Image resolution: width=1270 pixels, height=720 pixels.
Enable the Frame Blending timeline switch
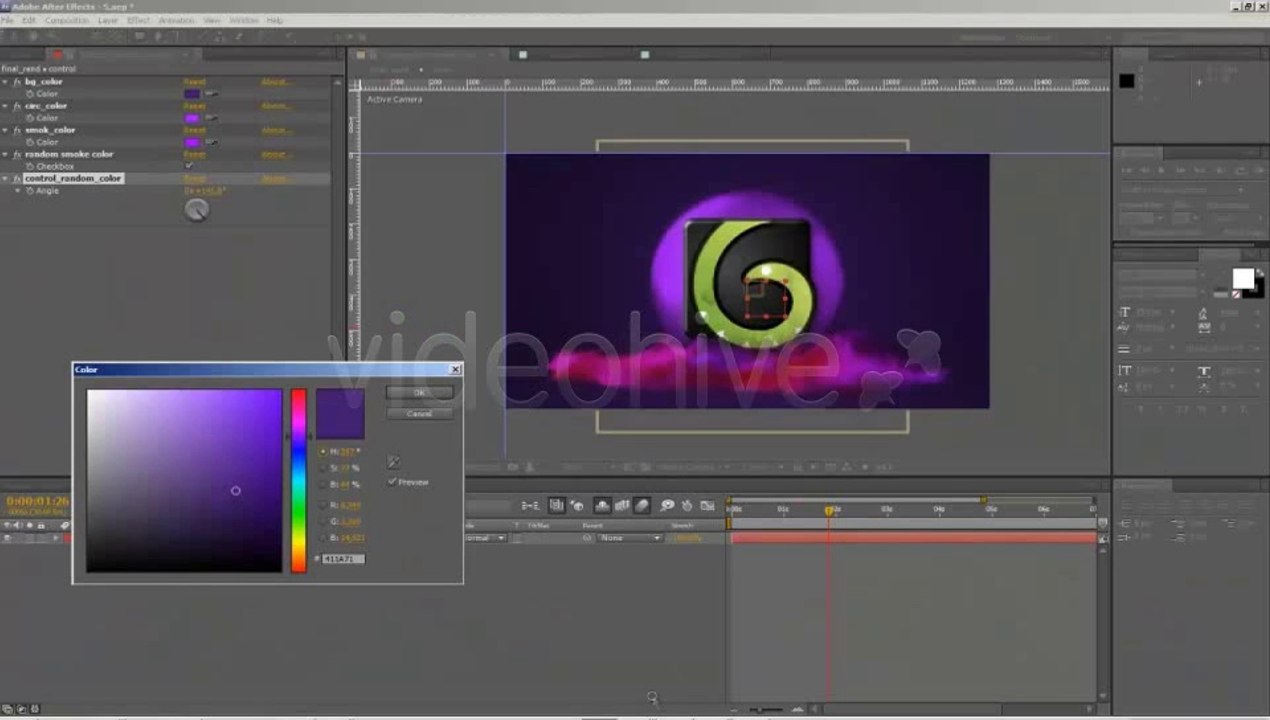point(622,506)
